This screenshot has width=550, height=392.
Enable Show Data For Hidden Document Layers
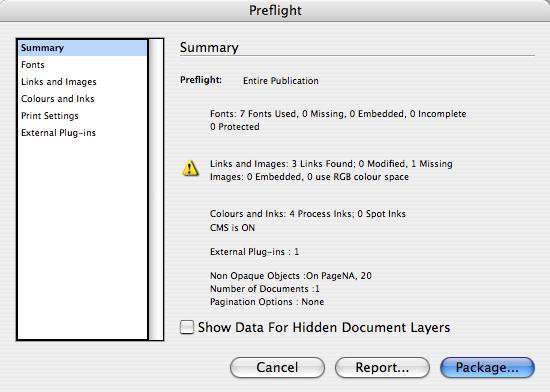[187, 327]
